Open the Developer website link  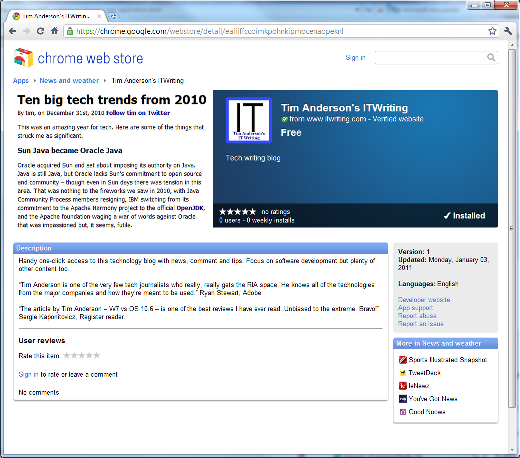[x=424, y=300]
